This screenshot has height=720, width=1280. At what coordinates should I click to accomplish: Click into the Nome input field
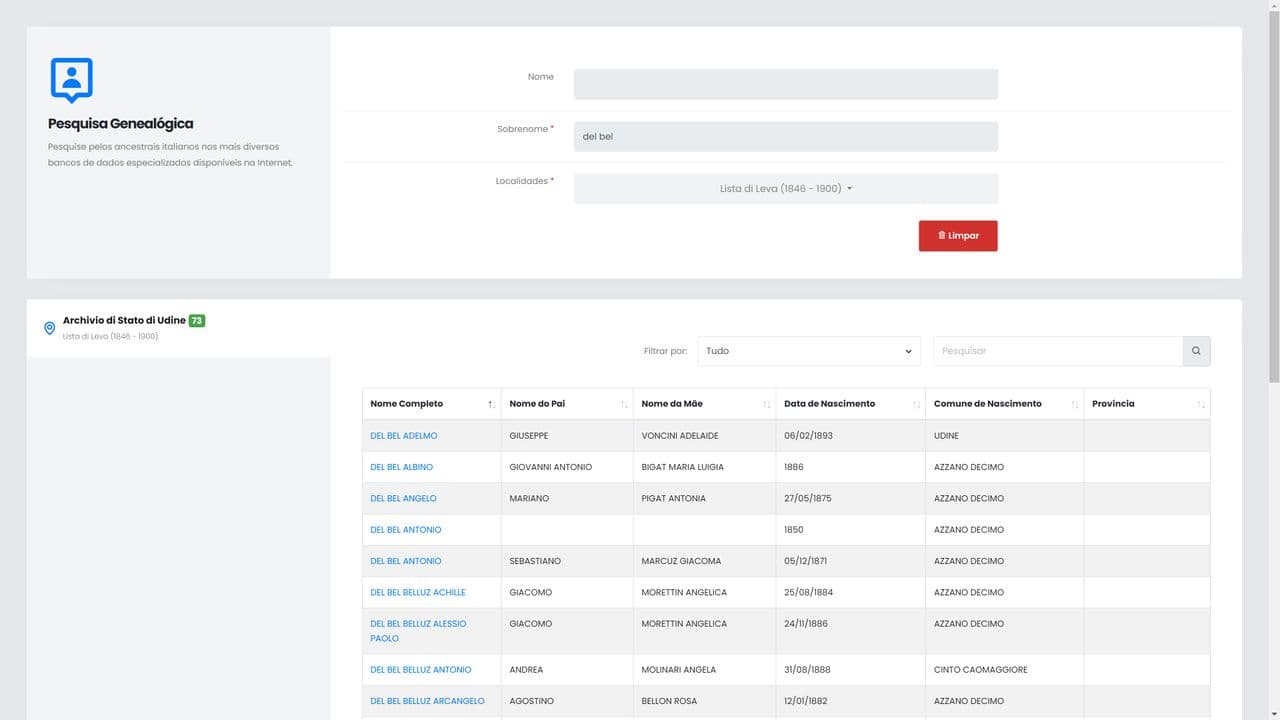[785, 84]
